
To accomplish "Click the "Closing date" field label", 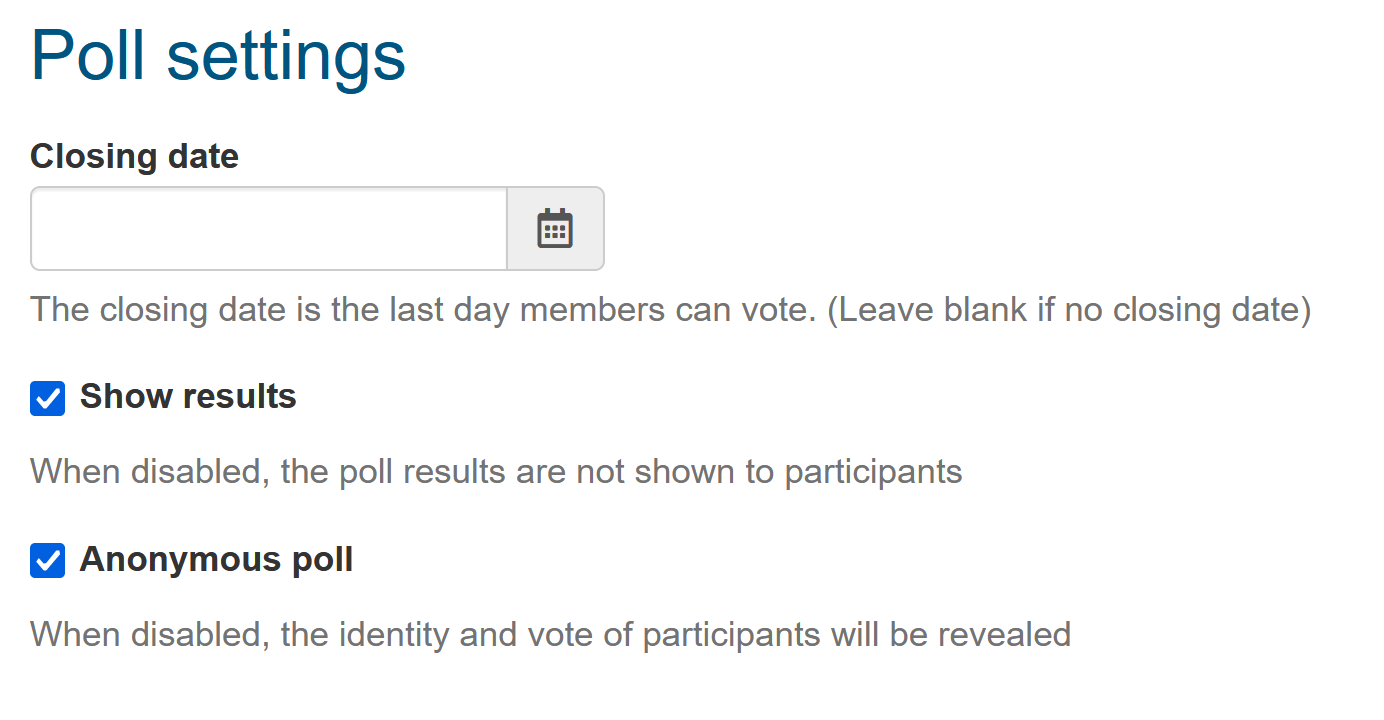I will click(x=134, y=157).
